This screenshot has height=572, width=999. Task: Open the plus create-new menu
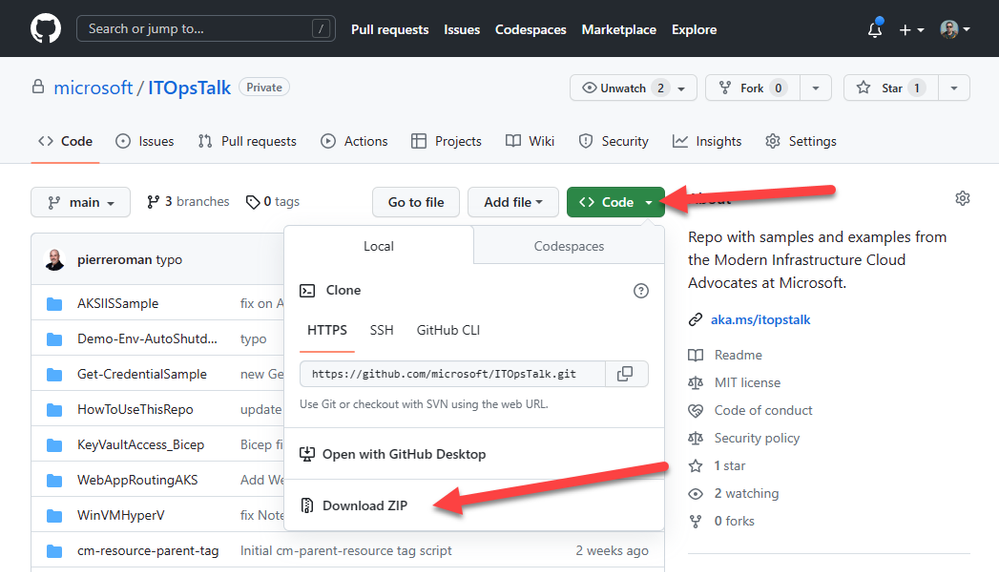(x=911, y=29)
